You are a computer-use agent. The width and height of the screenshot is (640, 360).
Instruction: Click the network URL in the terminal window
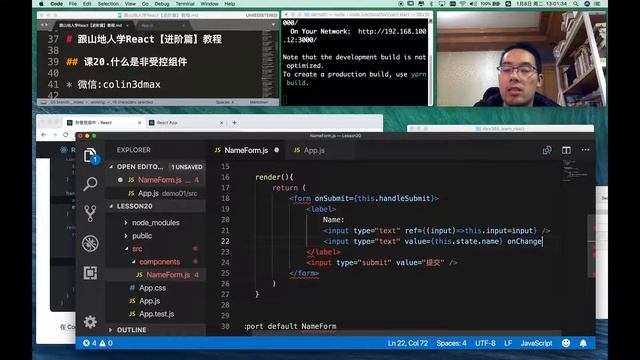353,36
